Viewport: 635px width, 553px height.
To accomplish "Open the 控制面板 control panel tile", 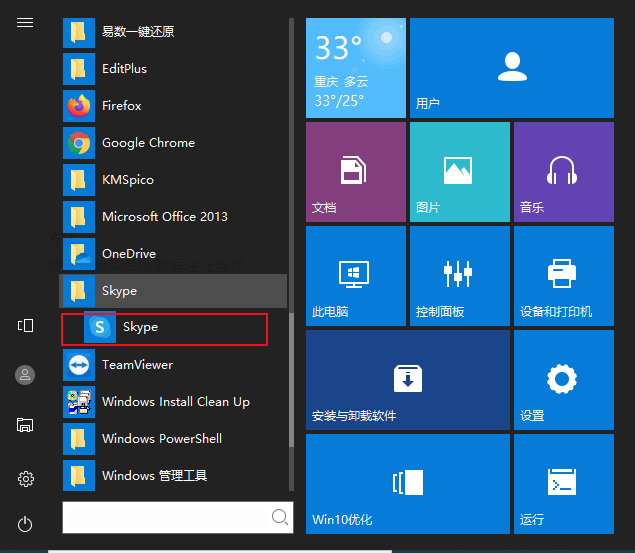I will coord(460,276).
